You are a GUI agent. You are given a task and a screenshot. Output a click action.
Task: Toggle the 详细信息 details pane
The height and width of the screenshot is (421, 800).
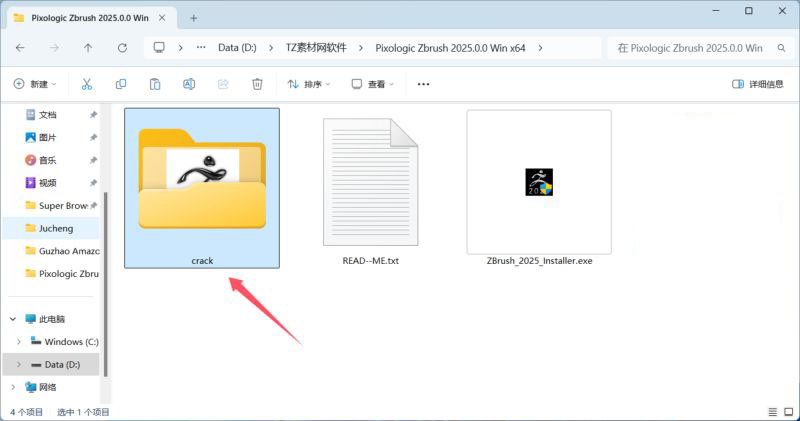[758, 84]
